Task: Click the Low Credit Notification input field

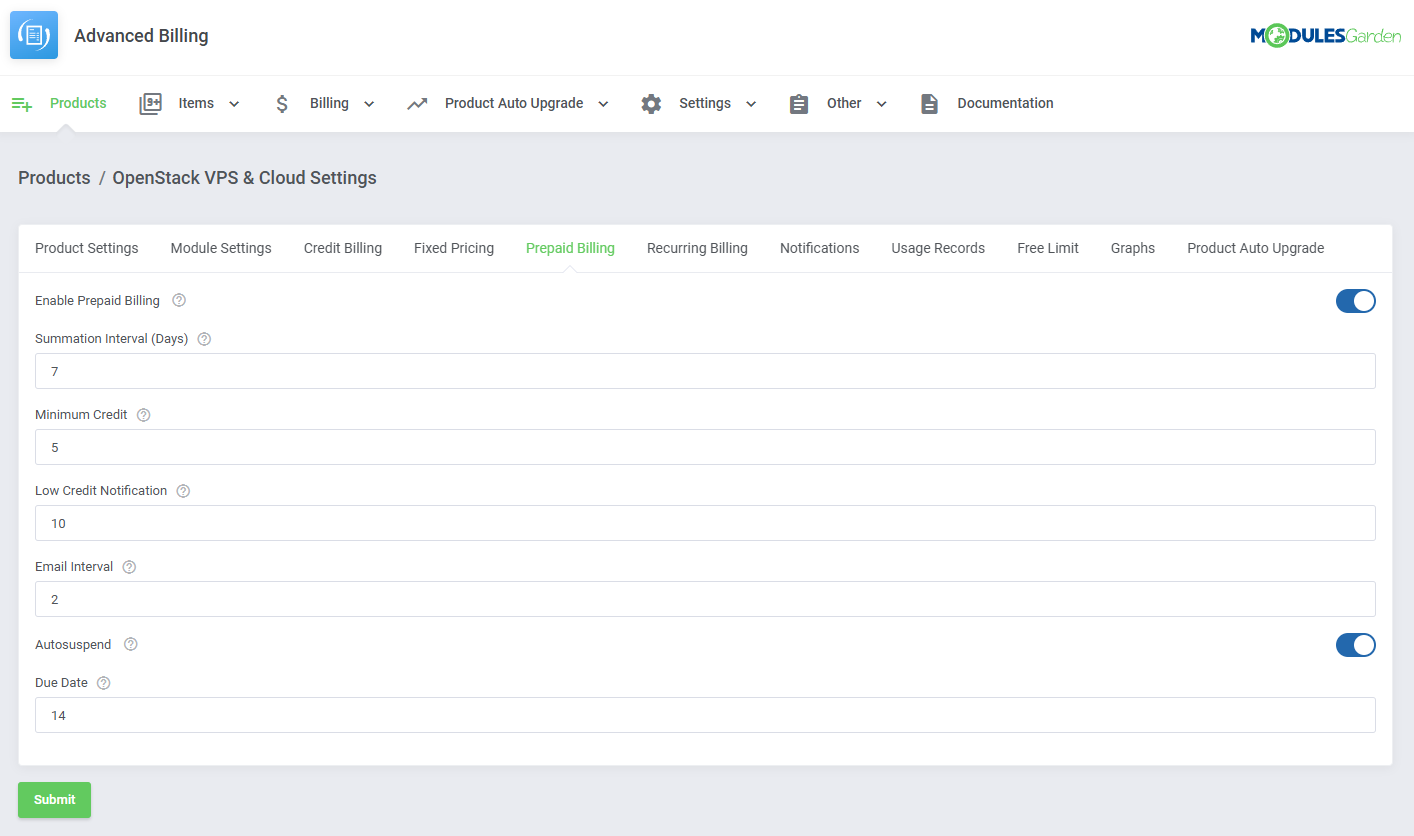Action: tap(705, 523)
